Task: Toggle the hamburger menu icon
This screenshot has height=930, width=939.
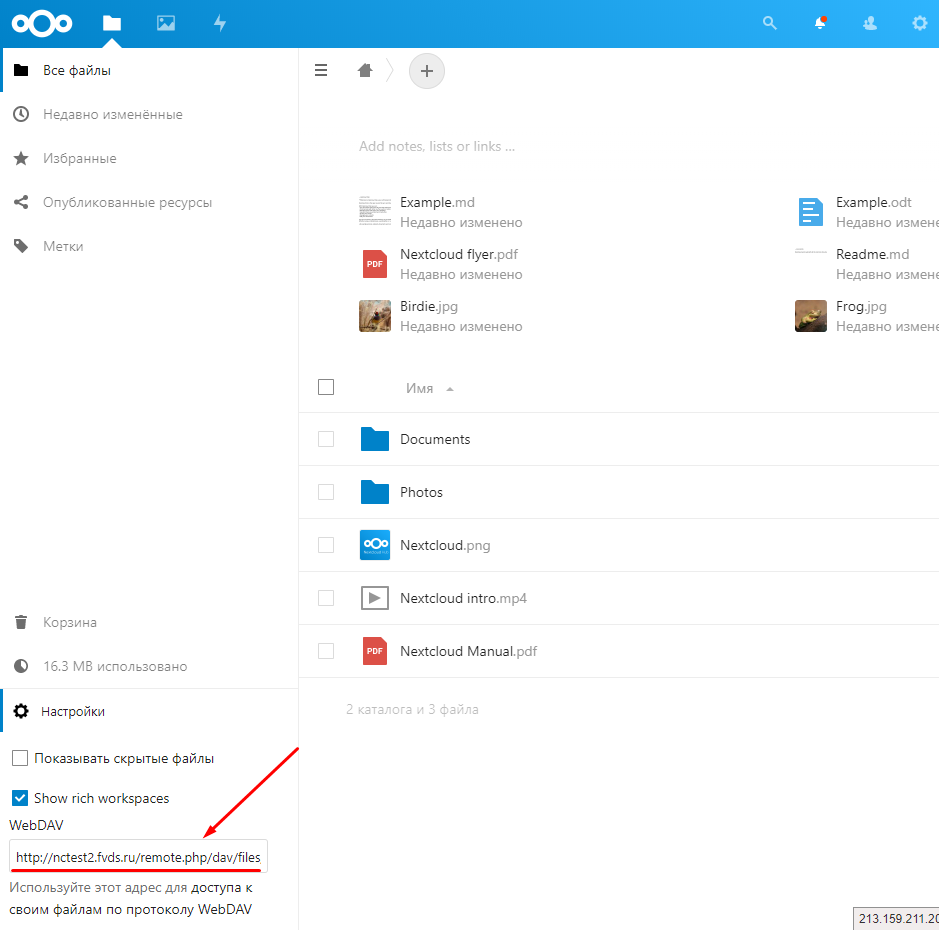Action: click(x=321, y=71)
